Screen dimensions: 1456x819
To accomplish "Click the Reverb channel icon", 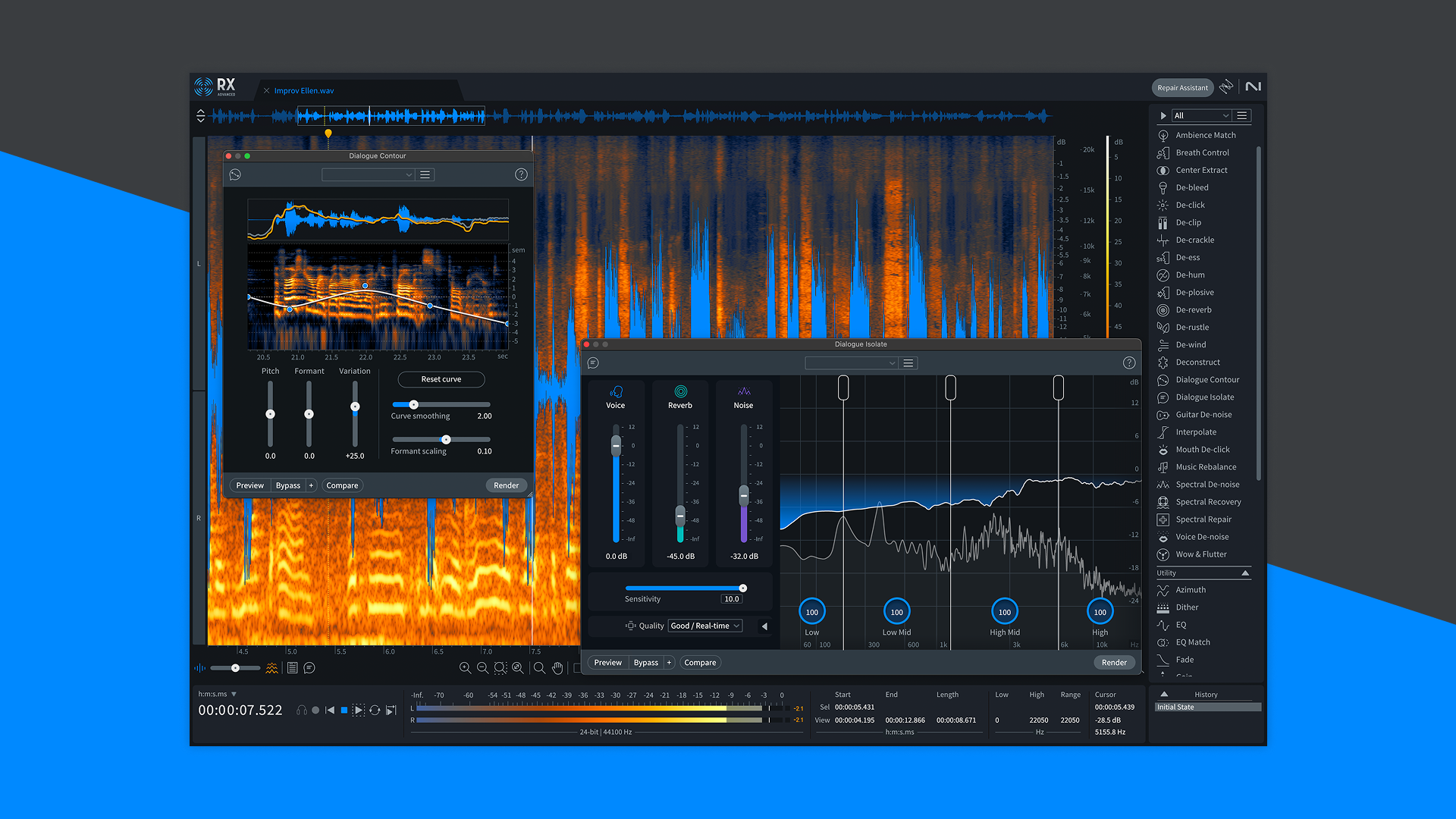I will [x=680, y=391].
